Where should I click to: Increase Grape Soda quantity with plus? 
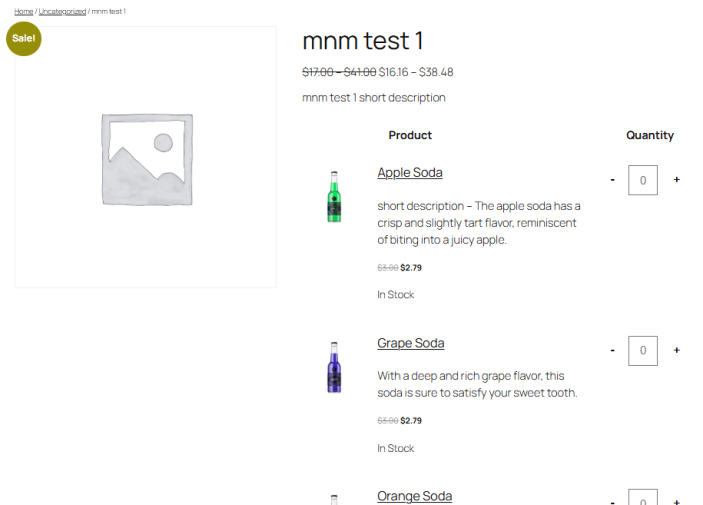pos(677,351)
